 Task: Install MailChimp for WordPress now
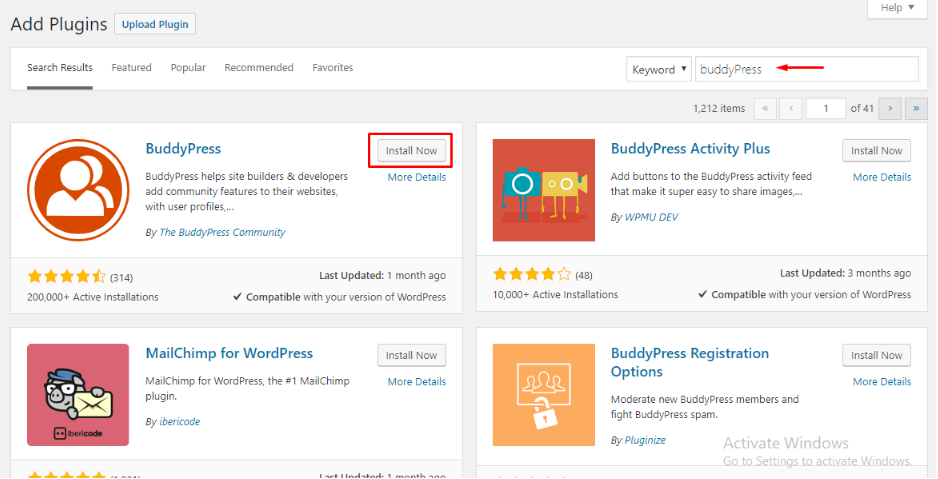[x=412, y=355]
